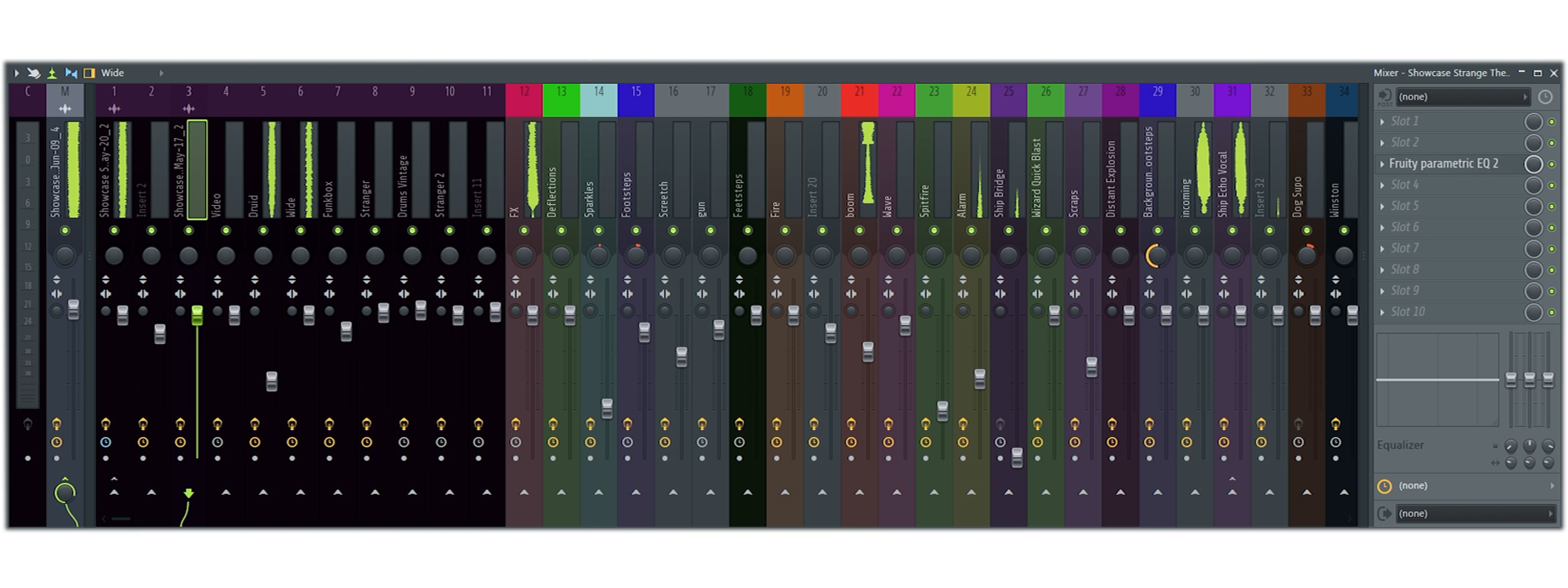1568x588 pixels.
Task: Click the green link-to-mixer-track toolbar icon
Action: click(x=51, y=73)
